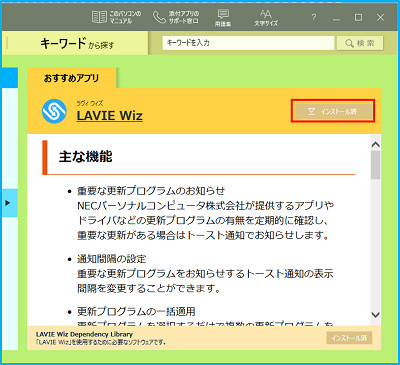
Task: Expand the left side panel arrow
Action: click(9, 202)
